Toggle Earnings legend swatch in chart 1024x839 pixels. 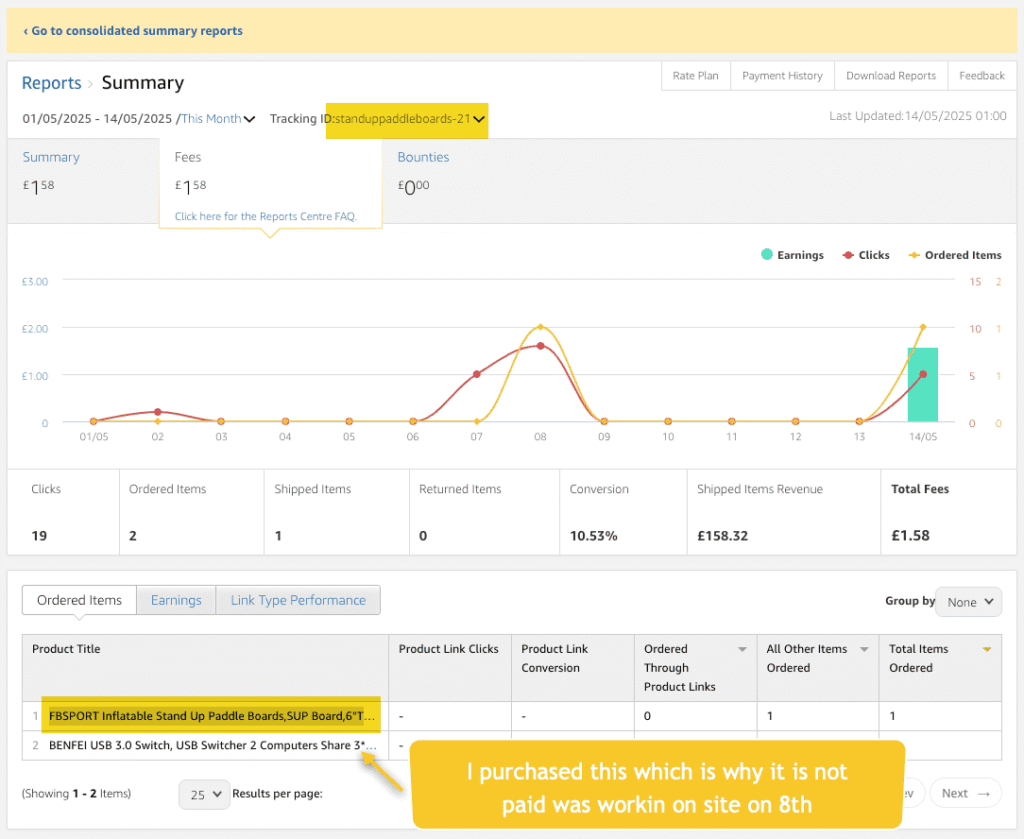coord(766,255)
